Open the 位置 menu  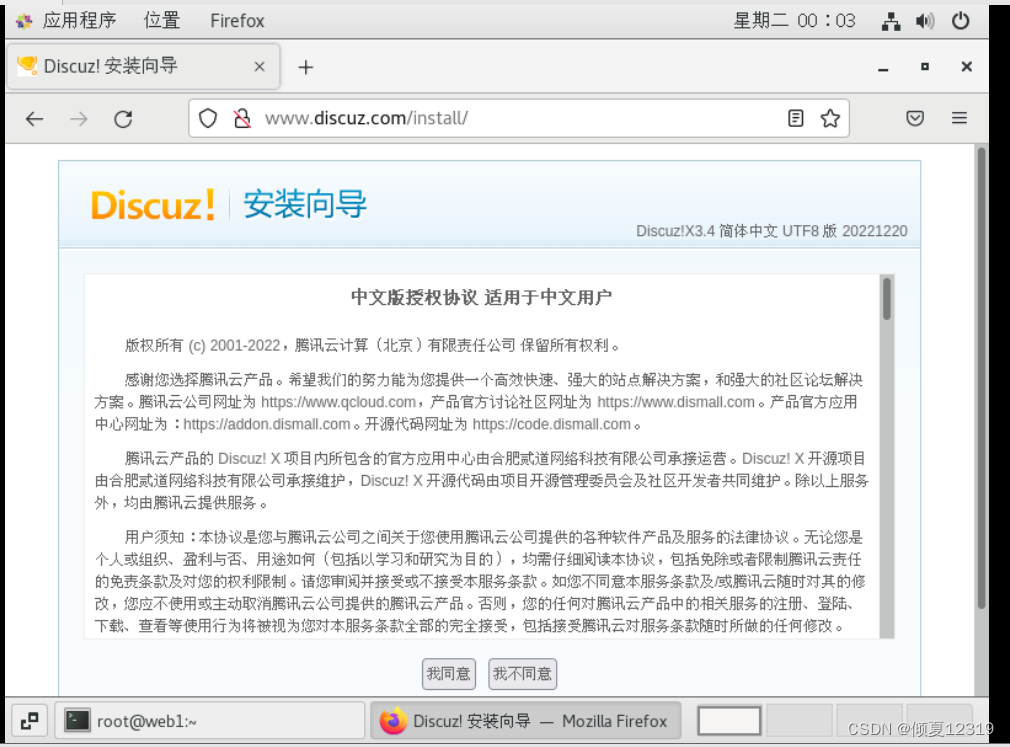[162, 21]
